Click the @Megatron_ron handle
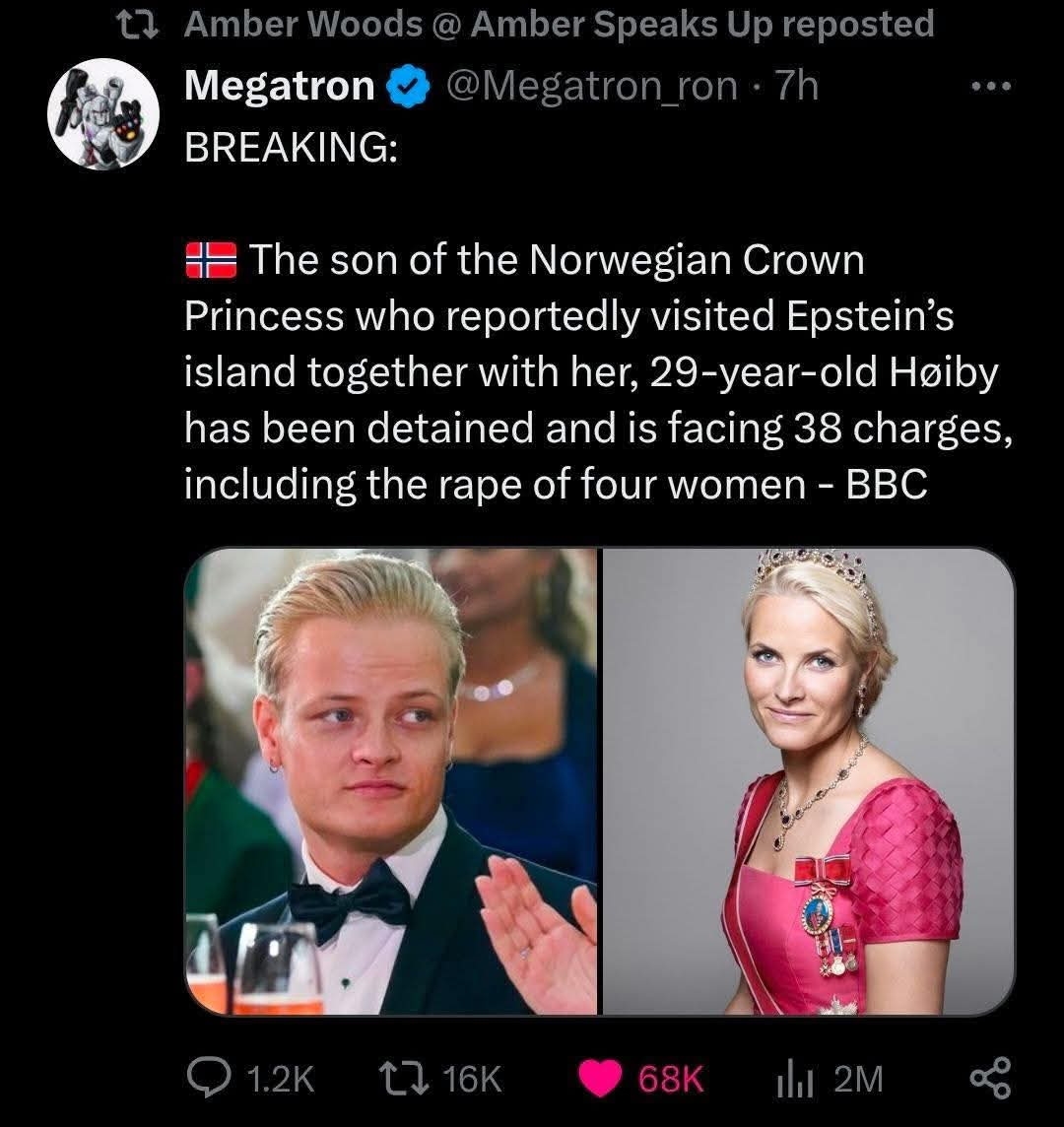 coord(591,87)
